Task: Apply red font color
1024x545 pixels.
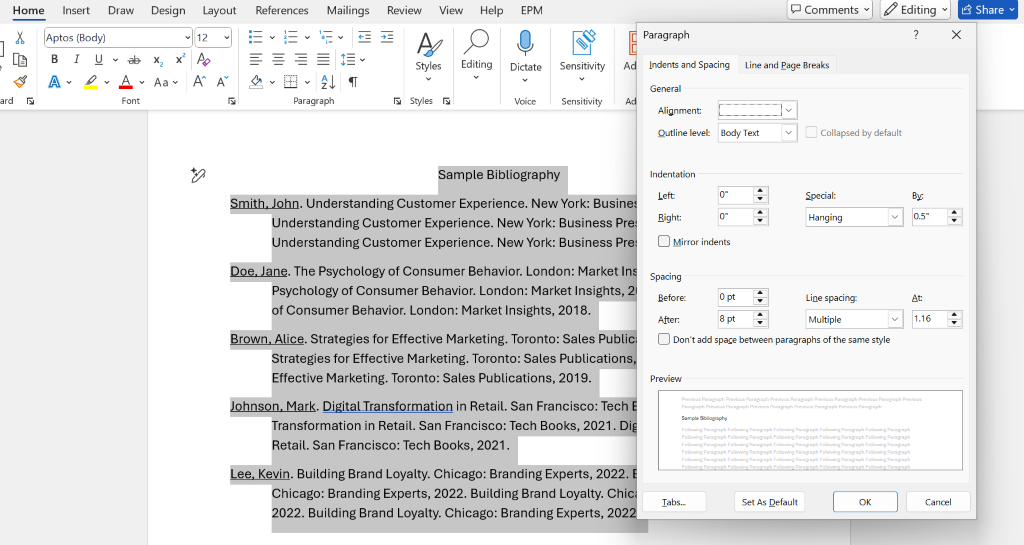Action: coord(126,82)
